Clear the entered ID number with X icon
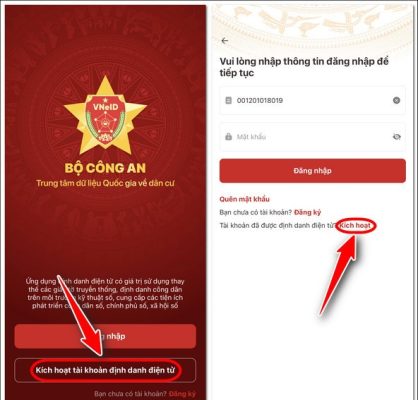Image resolution: width=418 pixels, height=400 pixels. point(396,100)
